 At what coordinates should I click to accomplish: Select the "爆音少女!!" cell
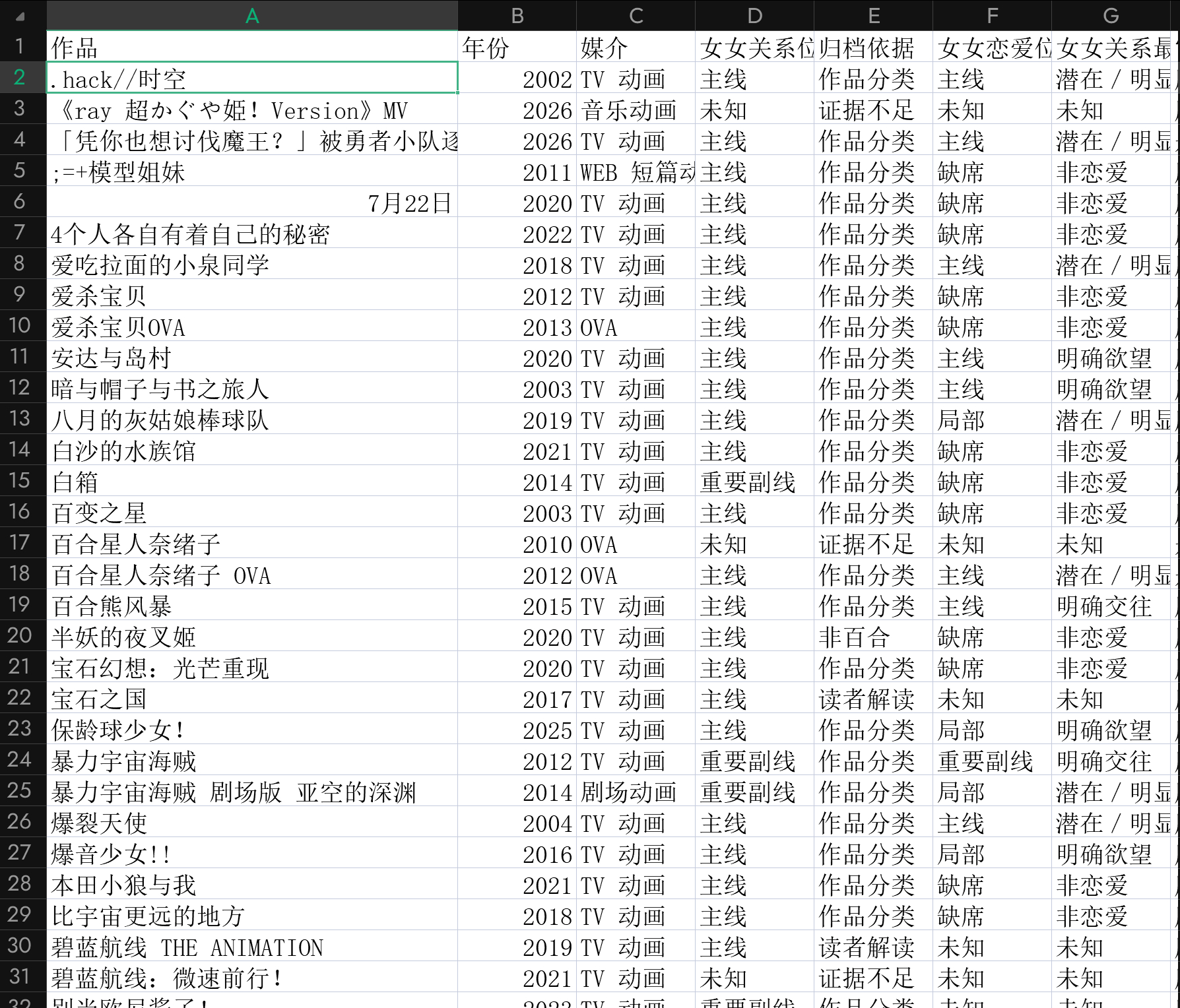252,853
